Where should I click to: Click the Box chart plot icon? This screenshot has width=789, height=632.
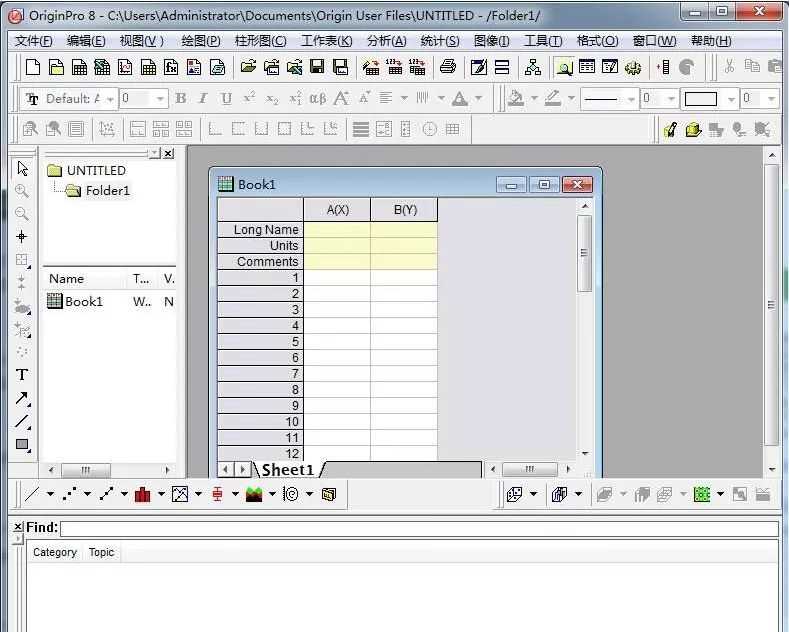217,494
